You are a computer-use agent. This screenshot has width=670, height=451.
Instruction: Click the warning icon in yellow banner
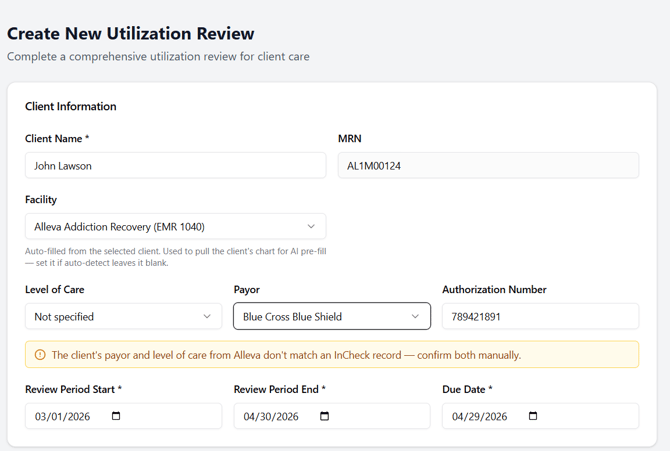40,355
